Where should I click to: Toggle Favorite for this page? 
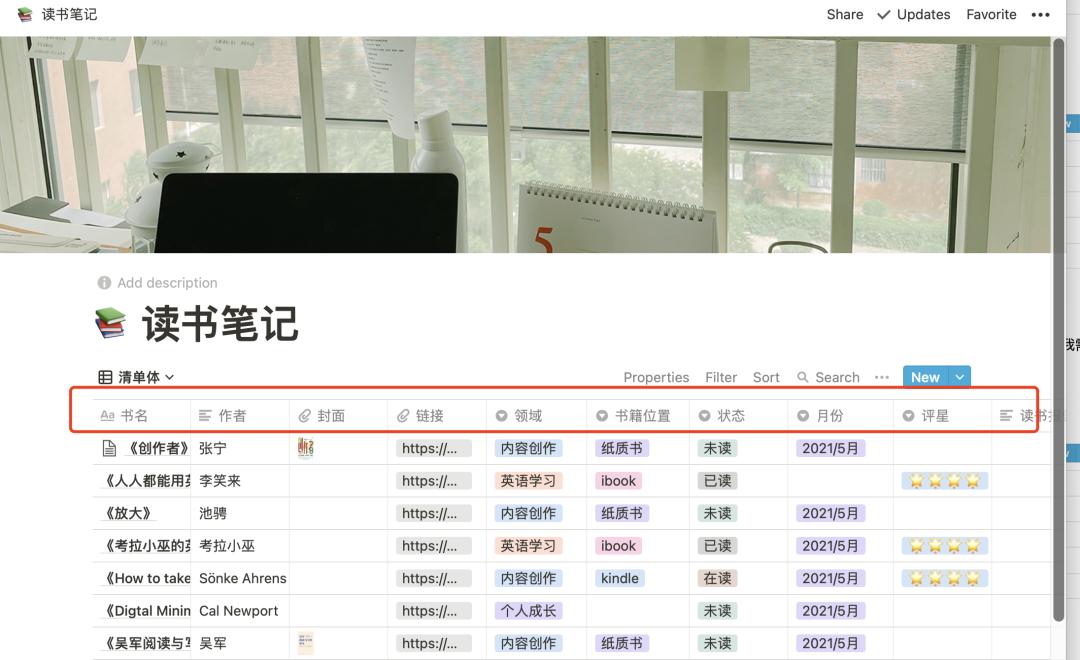pyautogui.click(x=991, y=14)
